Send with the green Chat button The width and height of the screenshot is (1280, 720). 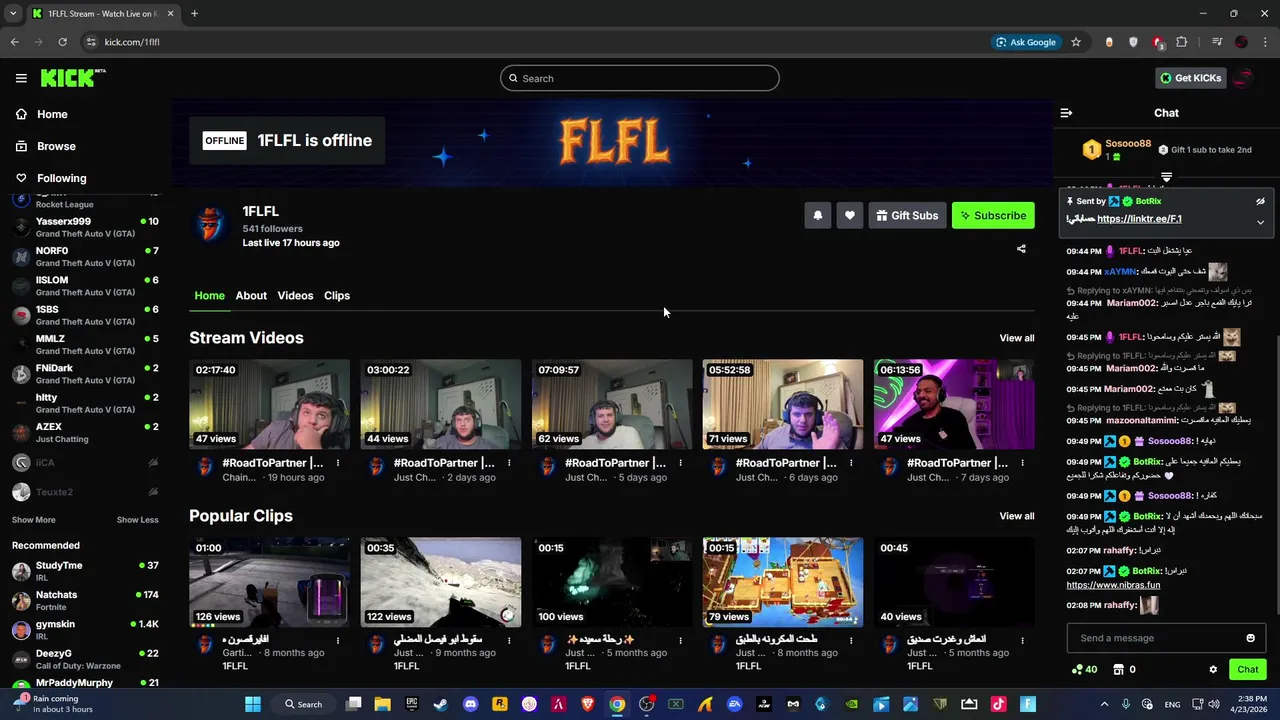(1248, 670)
